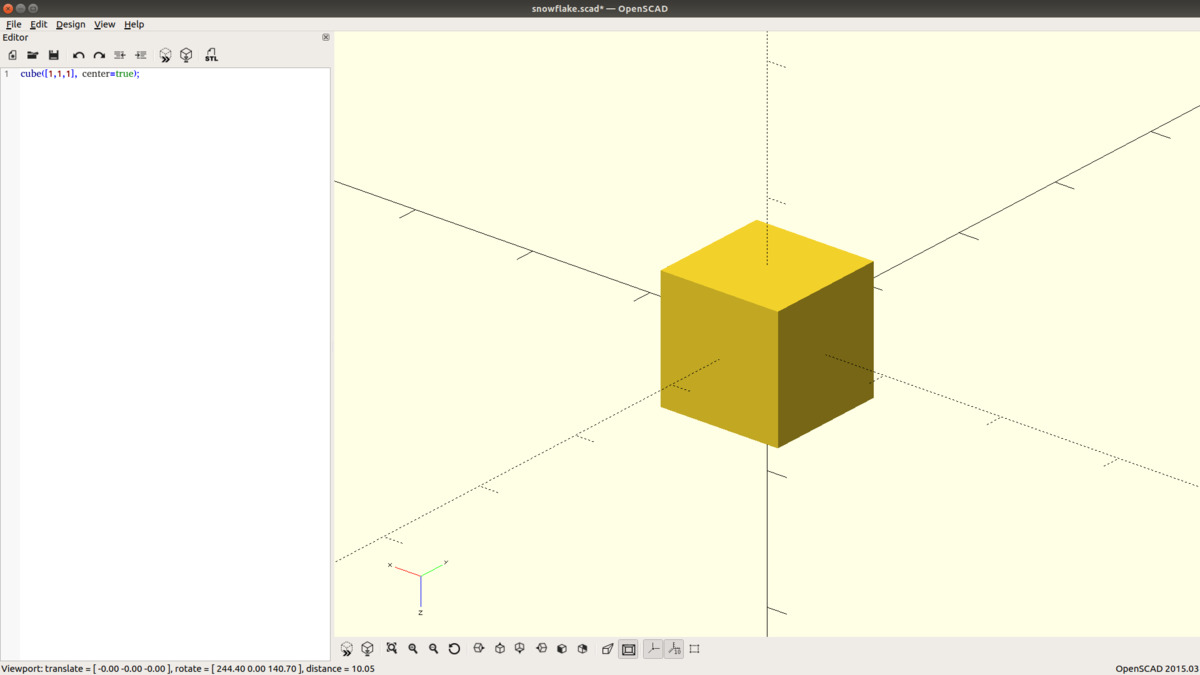Click the New file icon in editor toolbar

click(12, 55)
